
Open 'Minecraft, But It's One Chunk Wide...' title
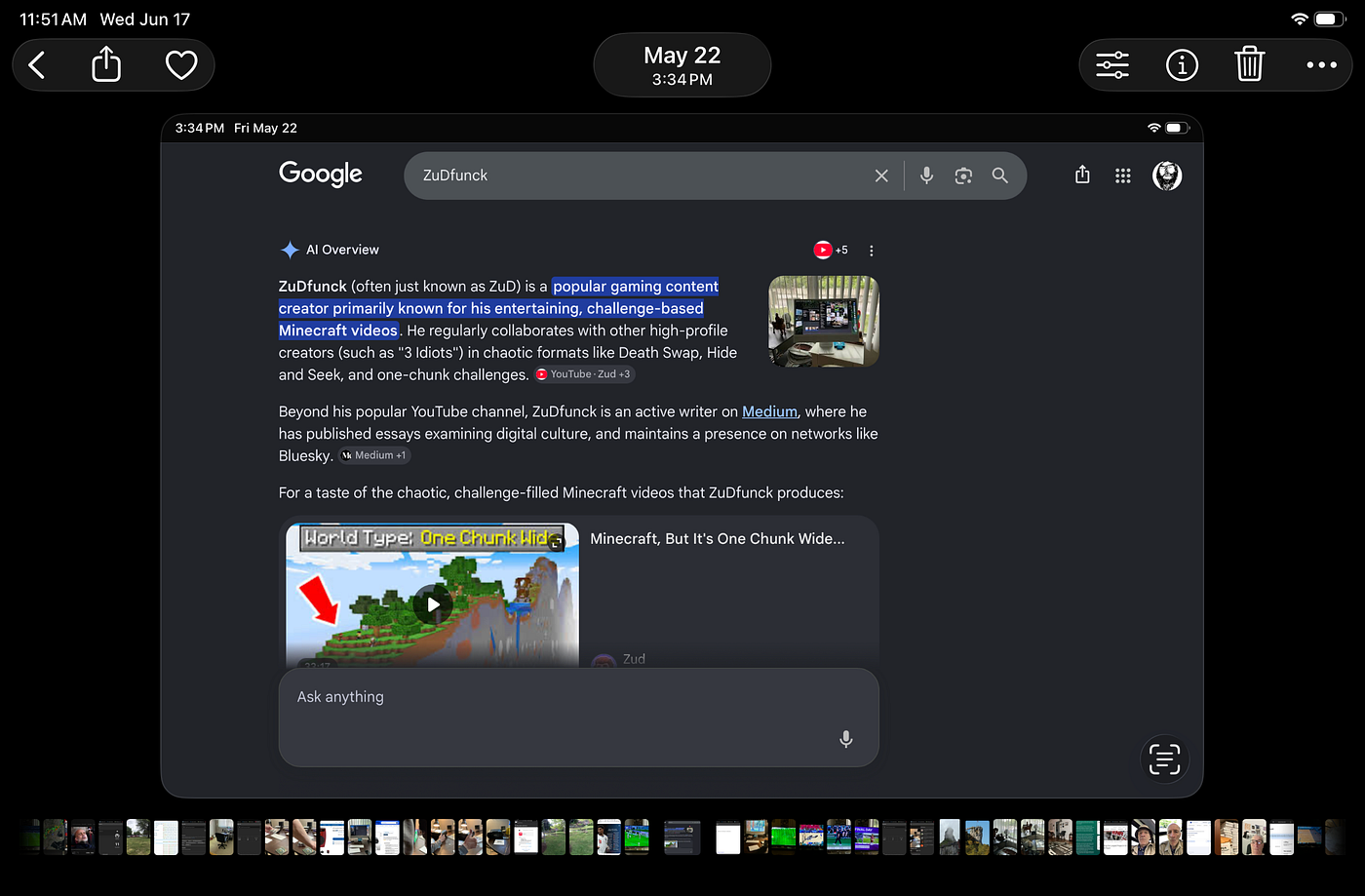718,538
